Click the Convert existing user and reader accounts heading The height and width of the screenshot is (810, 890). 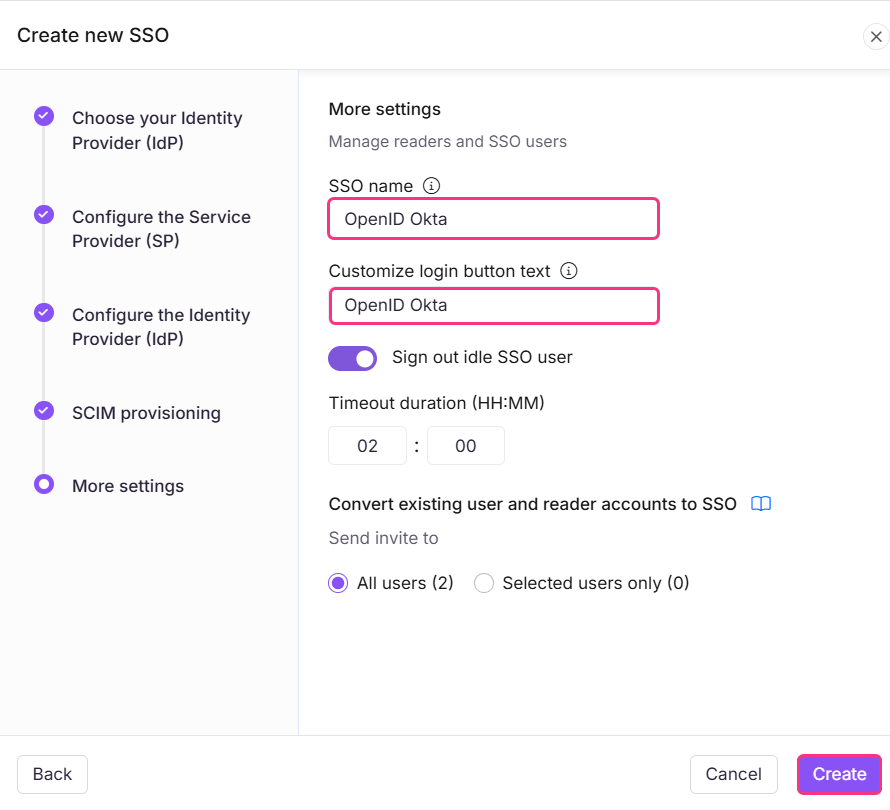click(532, 503)
